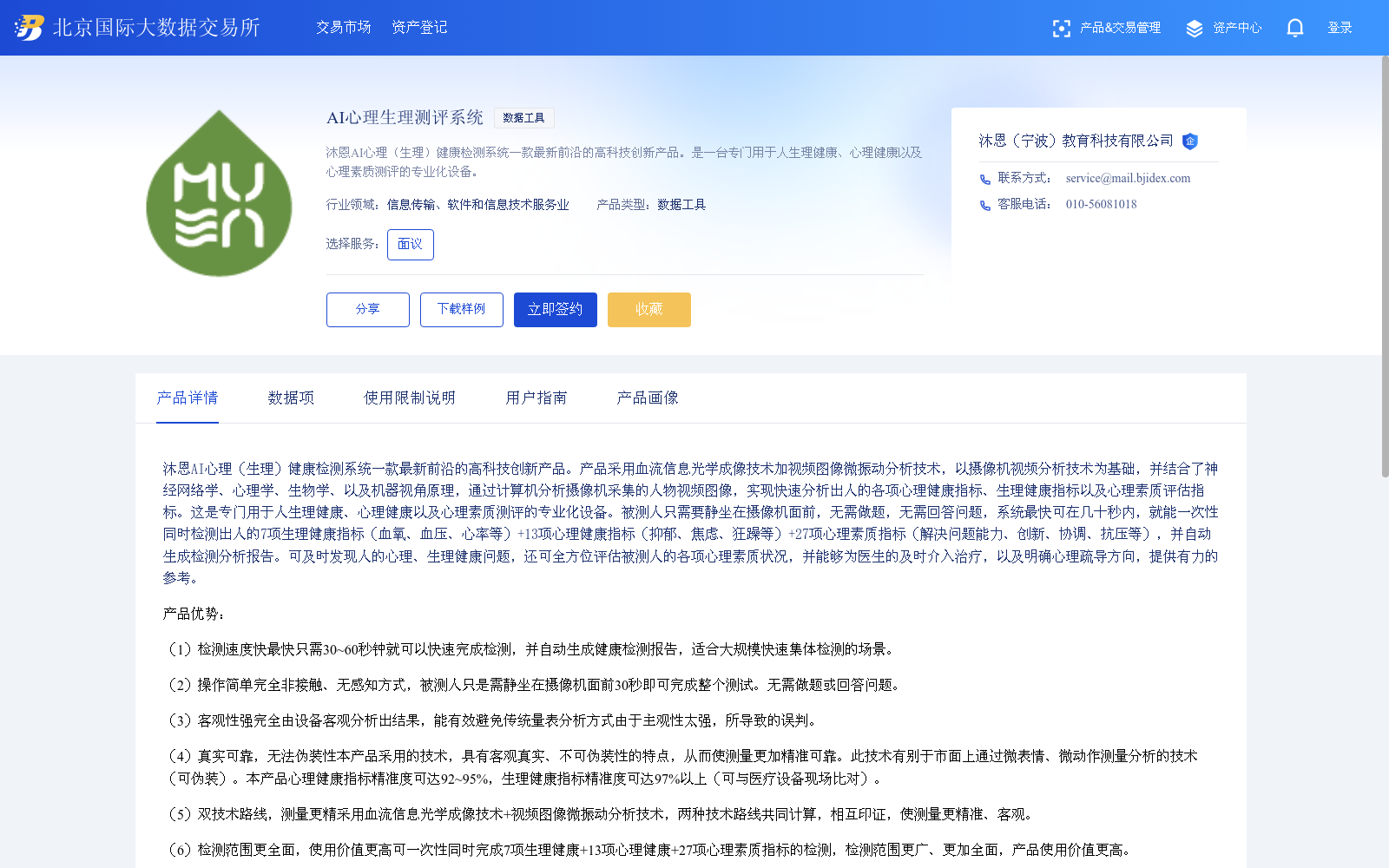Click the title AI心理生理测评系统
The image size is (1389, 868).
[405, 118]
